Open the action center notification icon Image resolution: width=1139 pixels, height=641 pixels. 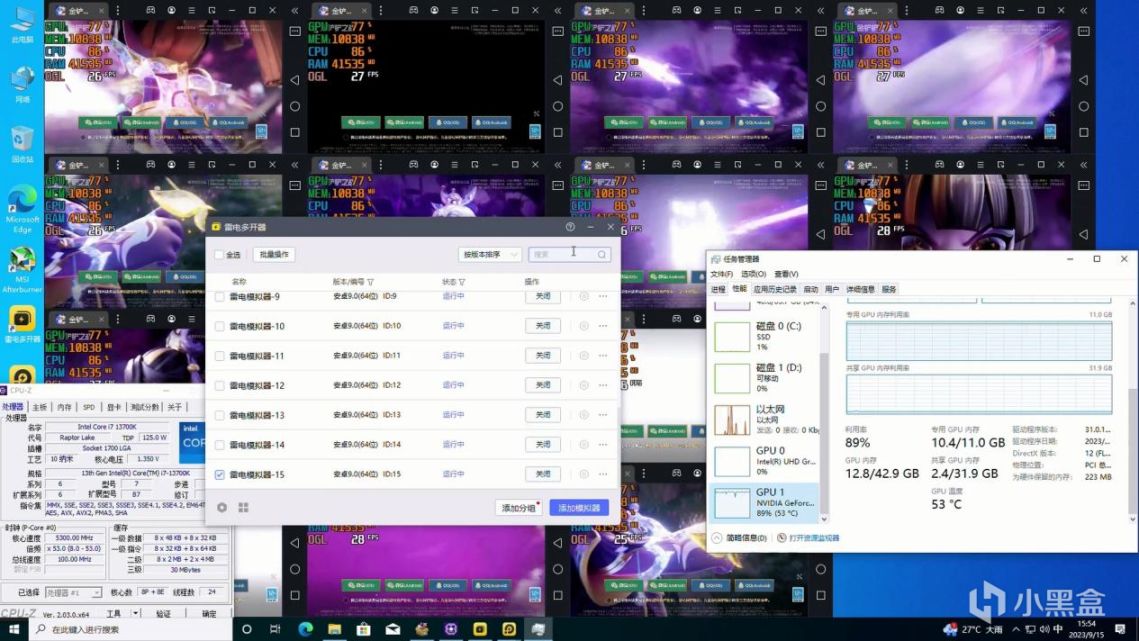(1120, 629)
